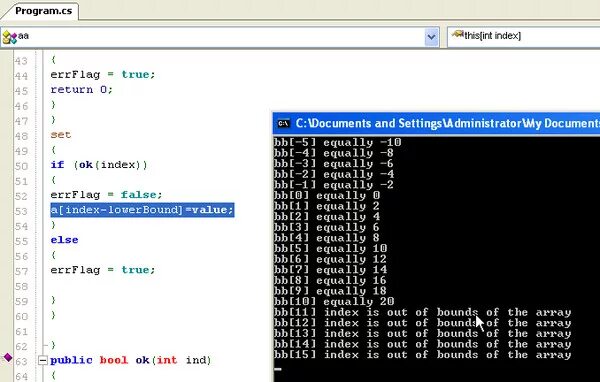Click console line 'bb[9] equally 18'
The image size is (600, 382).
click(x=330, y=291)
